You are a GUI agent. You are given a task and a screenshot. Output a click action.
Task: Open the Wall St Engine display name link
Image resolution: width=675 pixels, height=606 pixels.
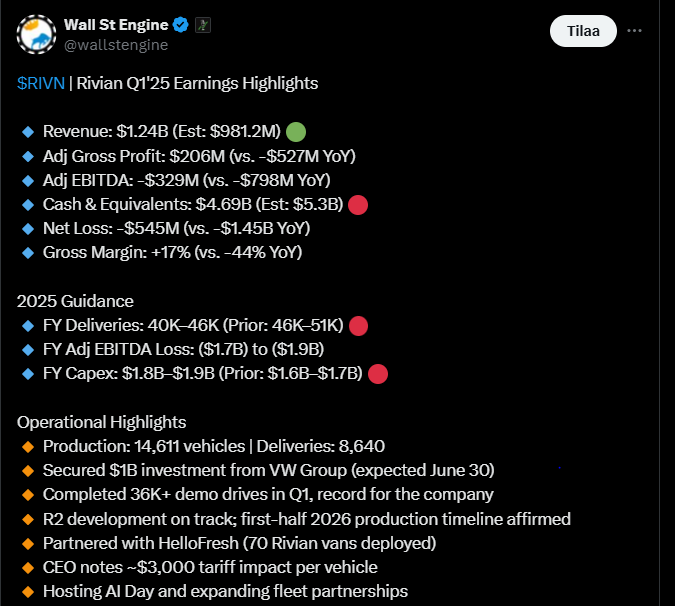[x=115, y=25]
